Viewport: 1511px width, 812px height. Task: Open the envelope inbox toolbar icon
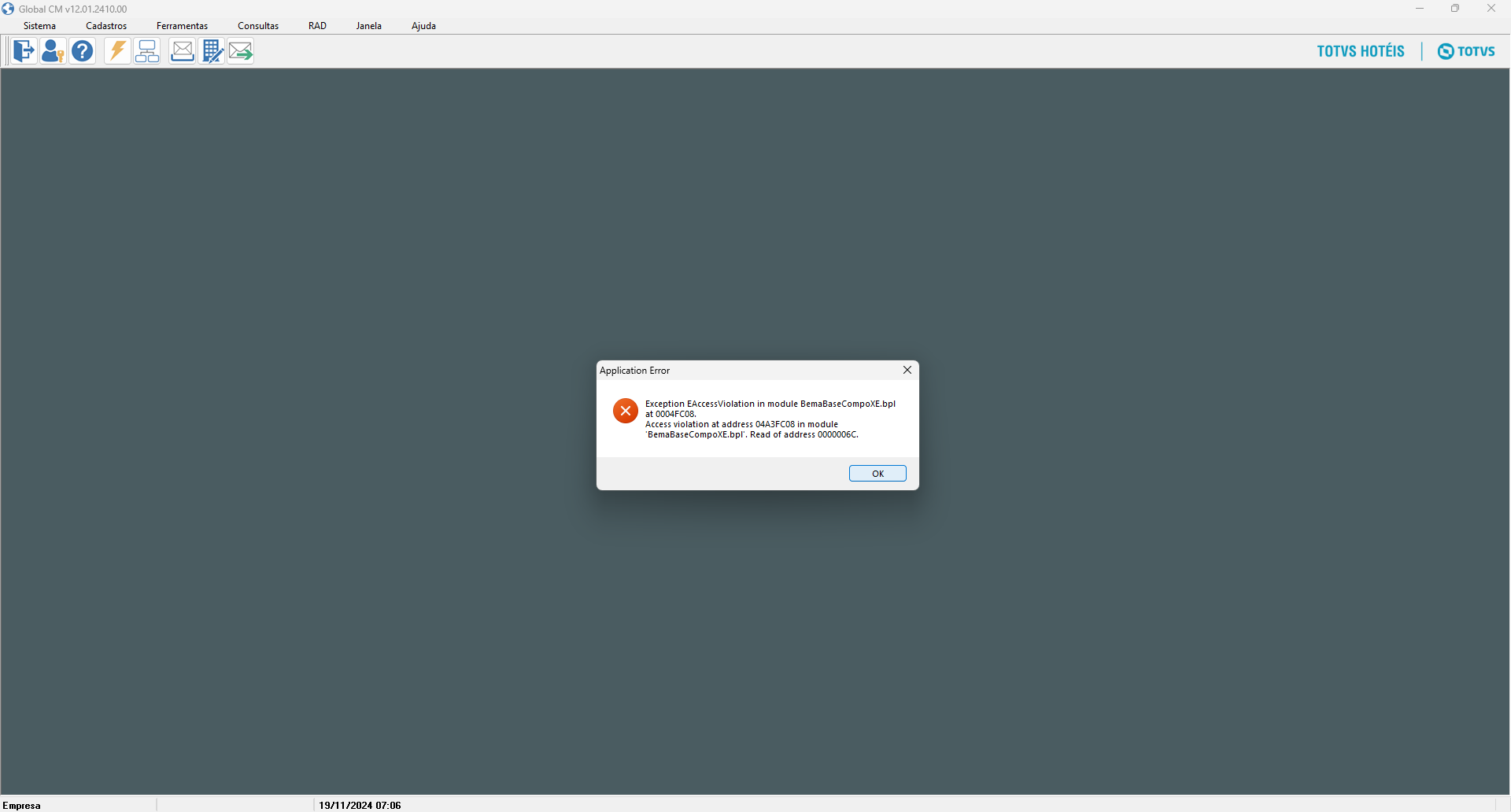tap(183, 51)
